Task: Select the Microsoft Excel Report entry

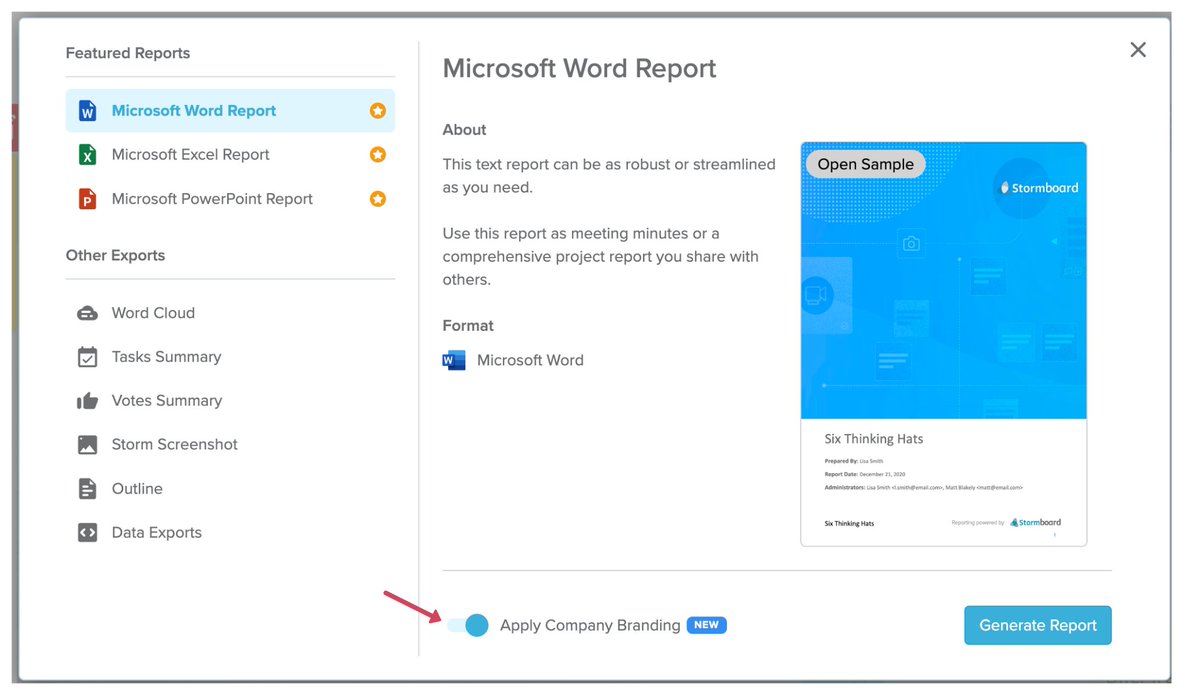Action: coord(190,154)
